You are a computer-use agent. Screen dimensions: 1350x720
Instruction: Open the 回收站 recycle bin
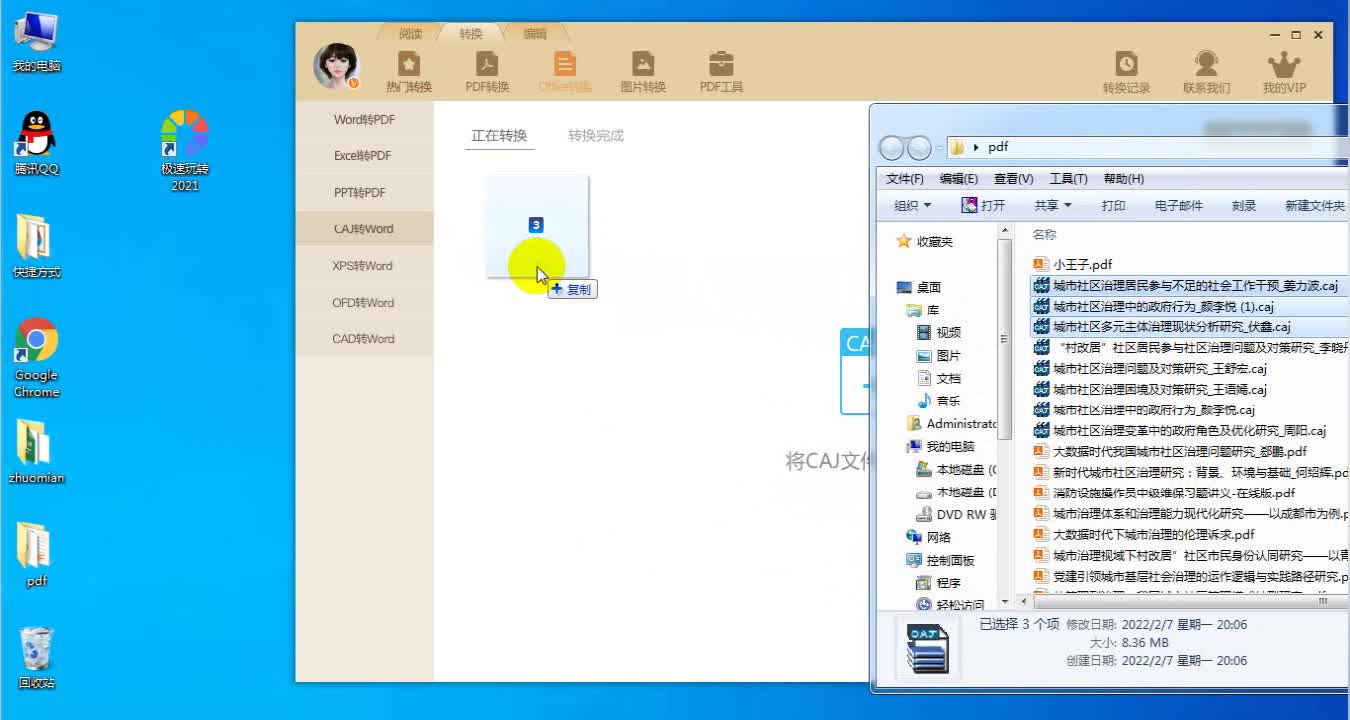click(x=36, y=650)
